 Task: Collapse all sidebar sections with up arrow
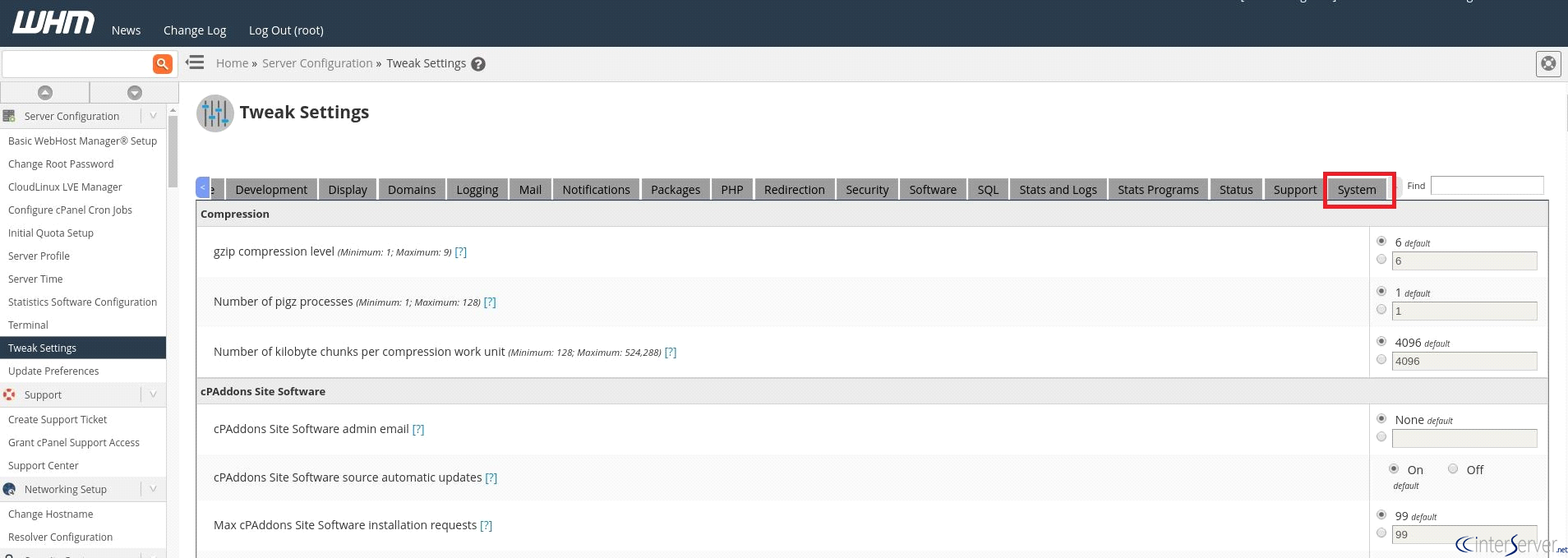coord(45,93)
